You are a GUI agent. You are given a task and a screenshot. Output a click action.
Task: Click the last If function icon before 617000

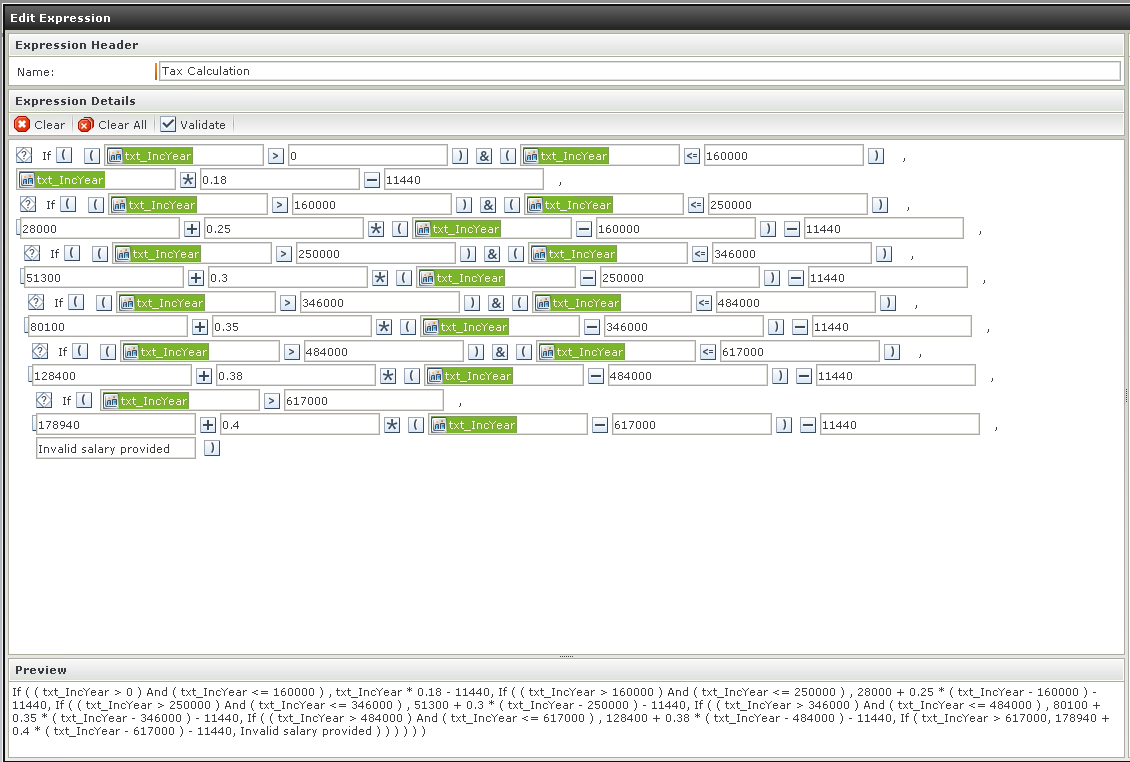pyautogui.click(x=44, y=400)
